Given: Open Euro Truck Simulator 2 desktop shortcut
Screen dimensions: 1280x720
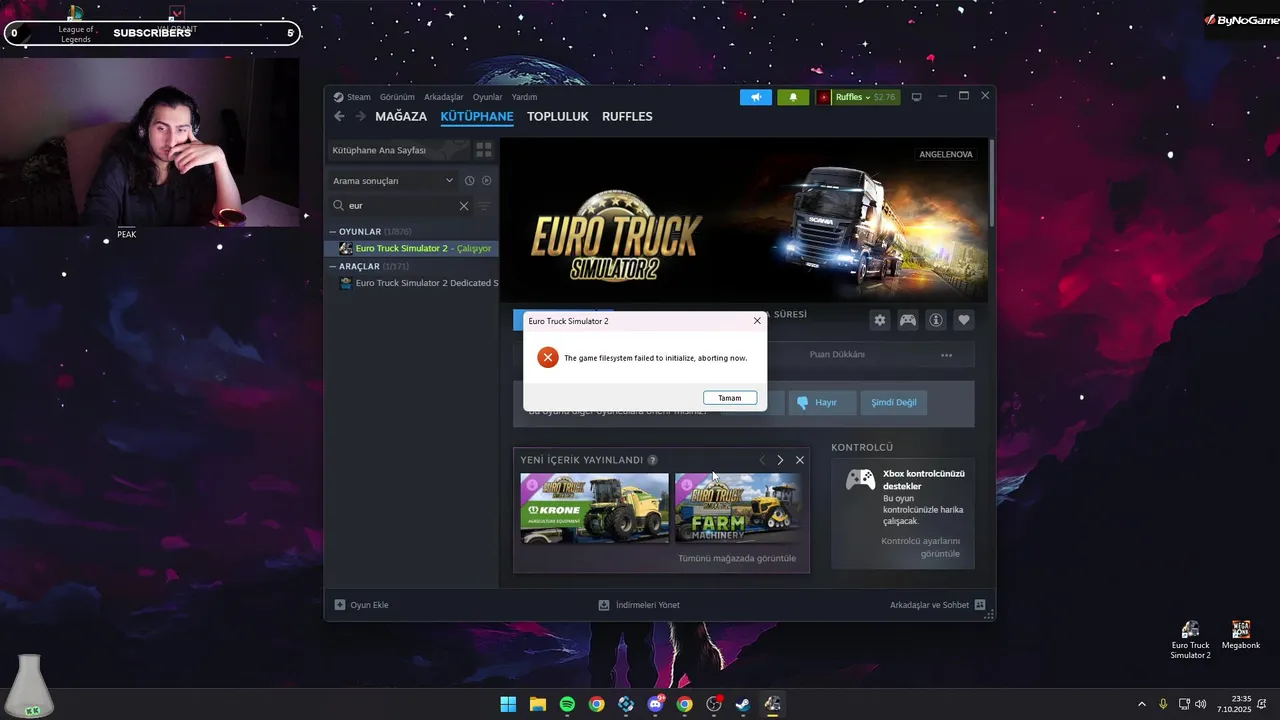Looking at the screenshot, I should (x=1190, y=639).
